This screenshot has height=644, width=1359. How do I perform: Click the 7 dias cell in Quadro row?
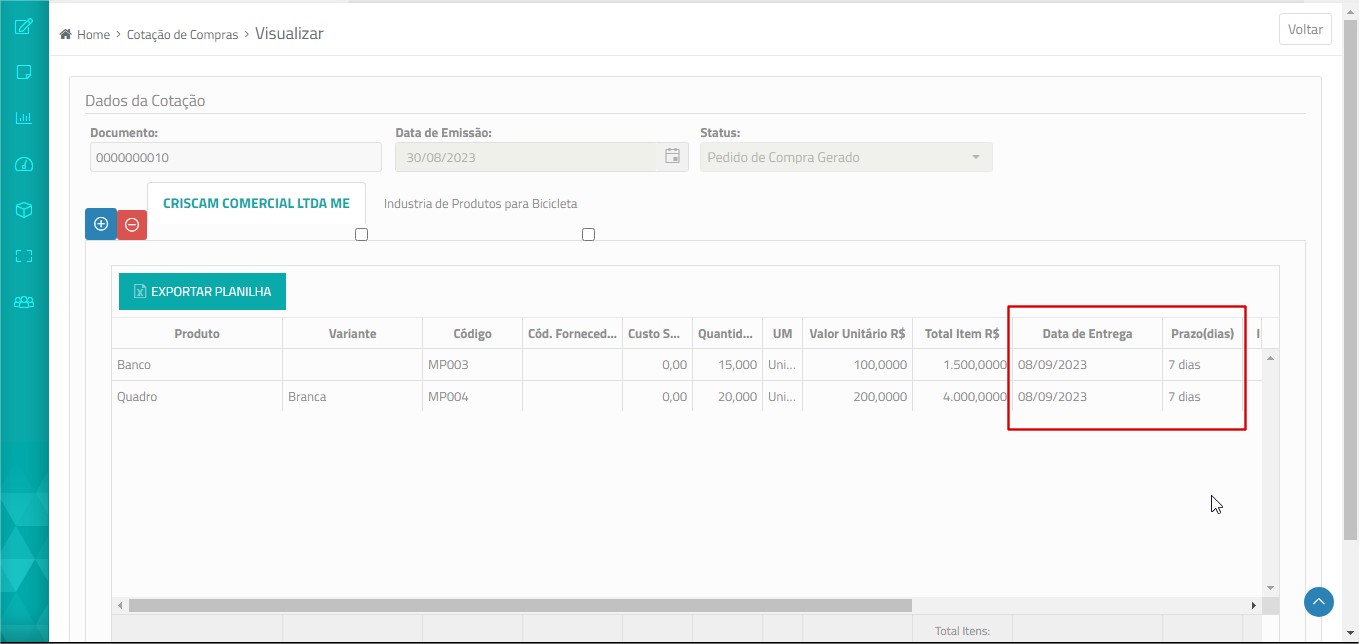coord(1203,397)
